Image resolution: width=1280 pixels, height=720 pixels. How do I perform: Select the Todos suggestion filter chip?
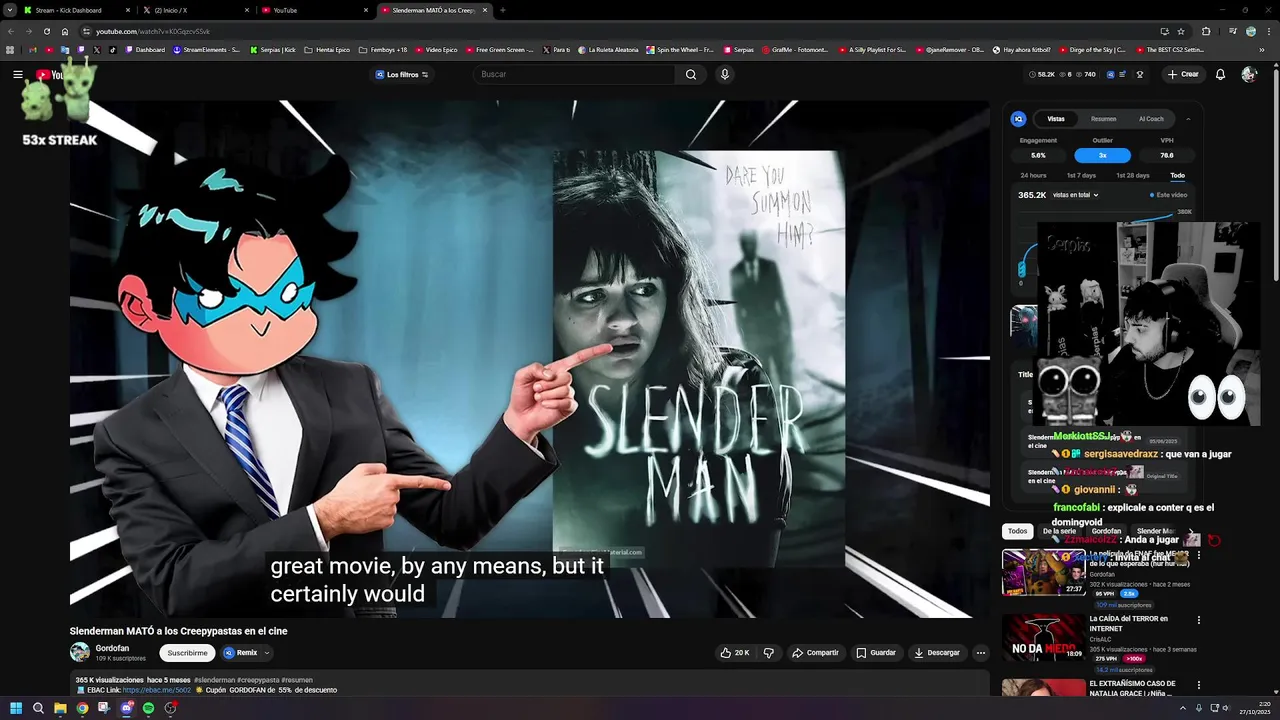pos(1017,532)
